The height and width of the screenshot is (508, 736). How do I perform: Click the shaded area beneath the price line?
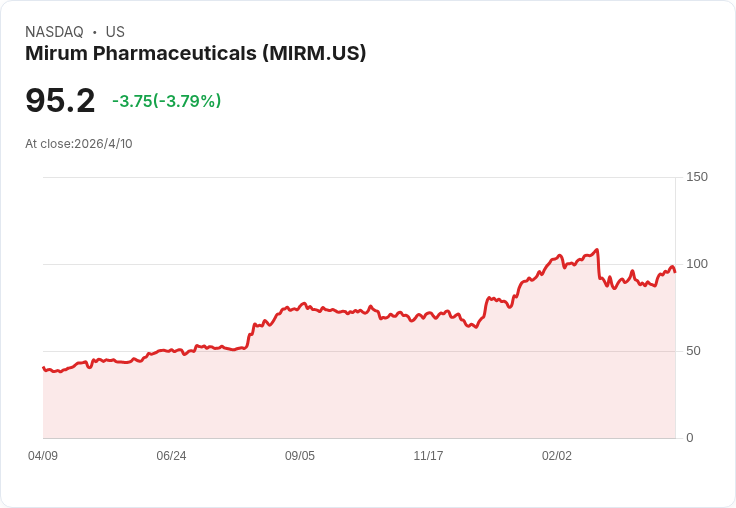click(x=359, y=385)
